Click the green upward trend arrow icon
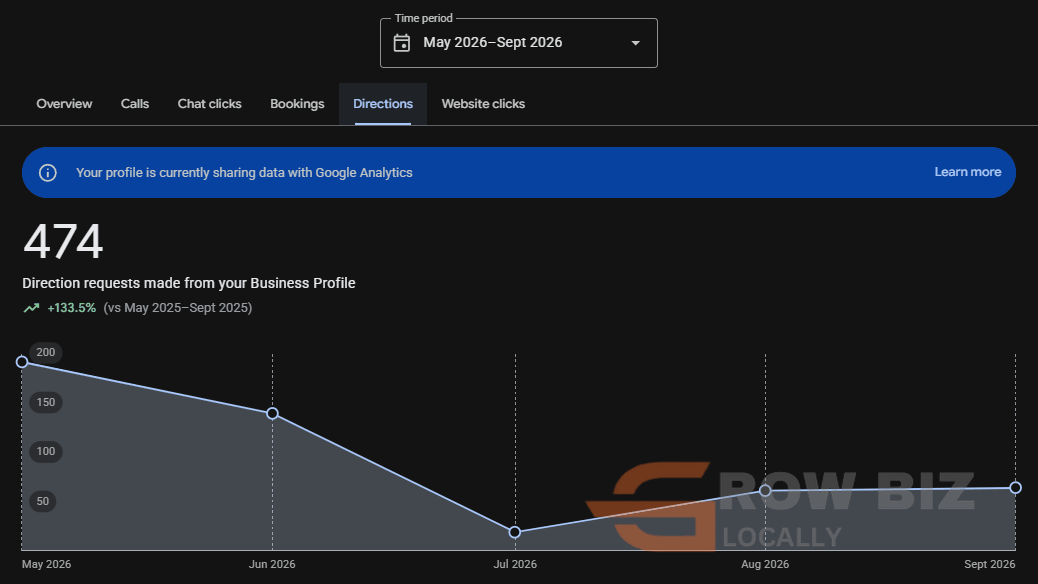 [x=31, y=308]
